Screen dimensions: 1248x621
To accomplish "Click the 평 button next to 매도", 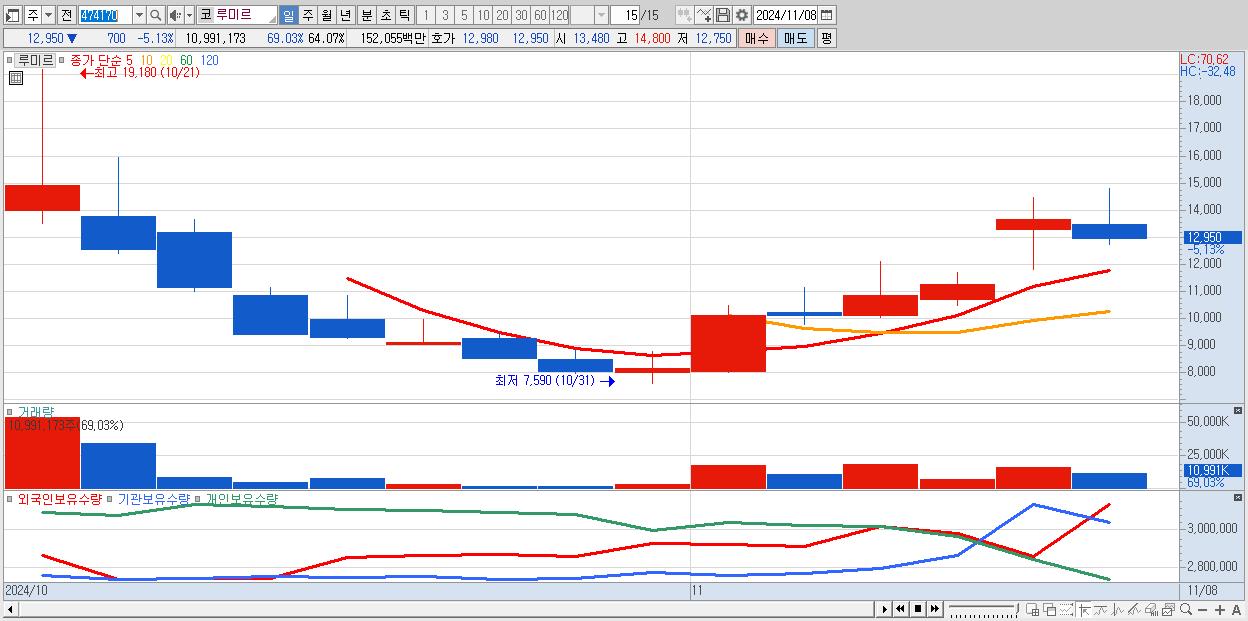I will (x=826, y=38).
